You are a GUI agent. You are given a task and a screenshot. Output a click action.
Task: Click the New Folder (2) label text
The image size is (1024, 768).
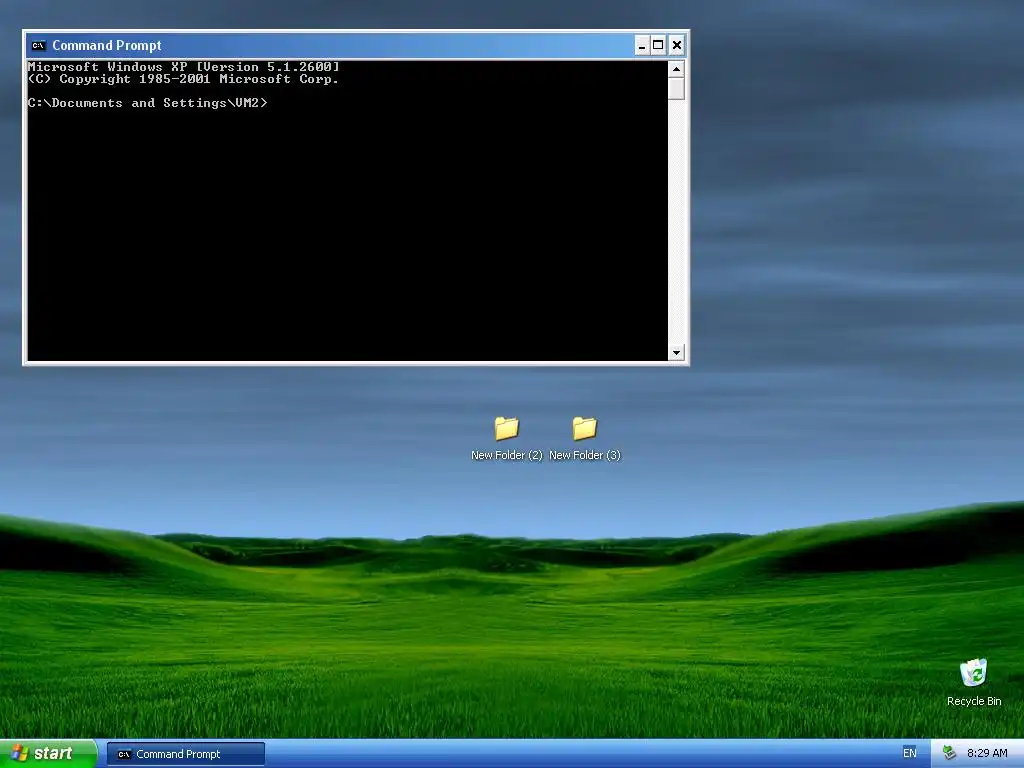click(507, 455)
